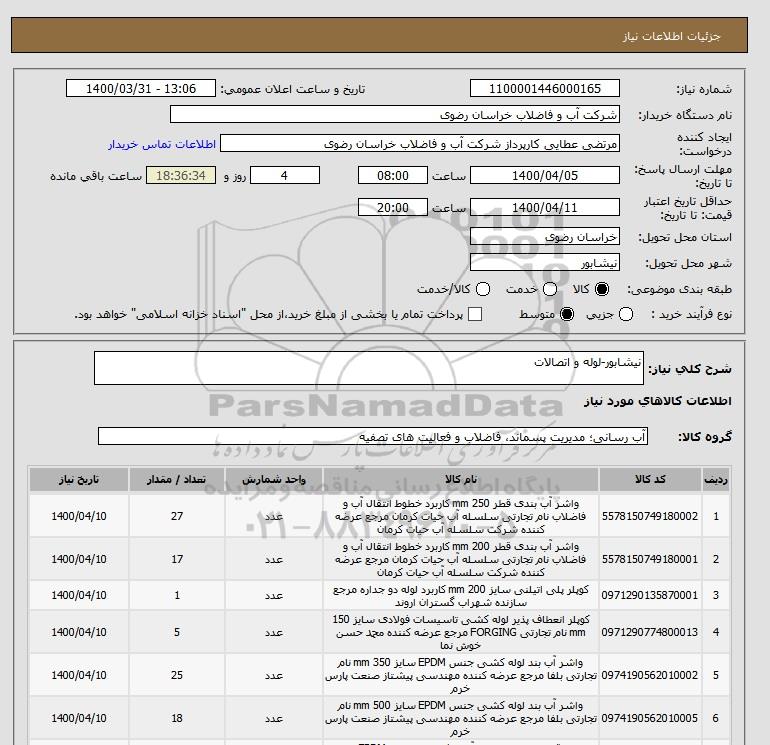This screenshot has width=770, height=745.
Task: Open the اطلاعات تماس خریدار link
Action: pos(162,144)
